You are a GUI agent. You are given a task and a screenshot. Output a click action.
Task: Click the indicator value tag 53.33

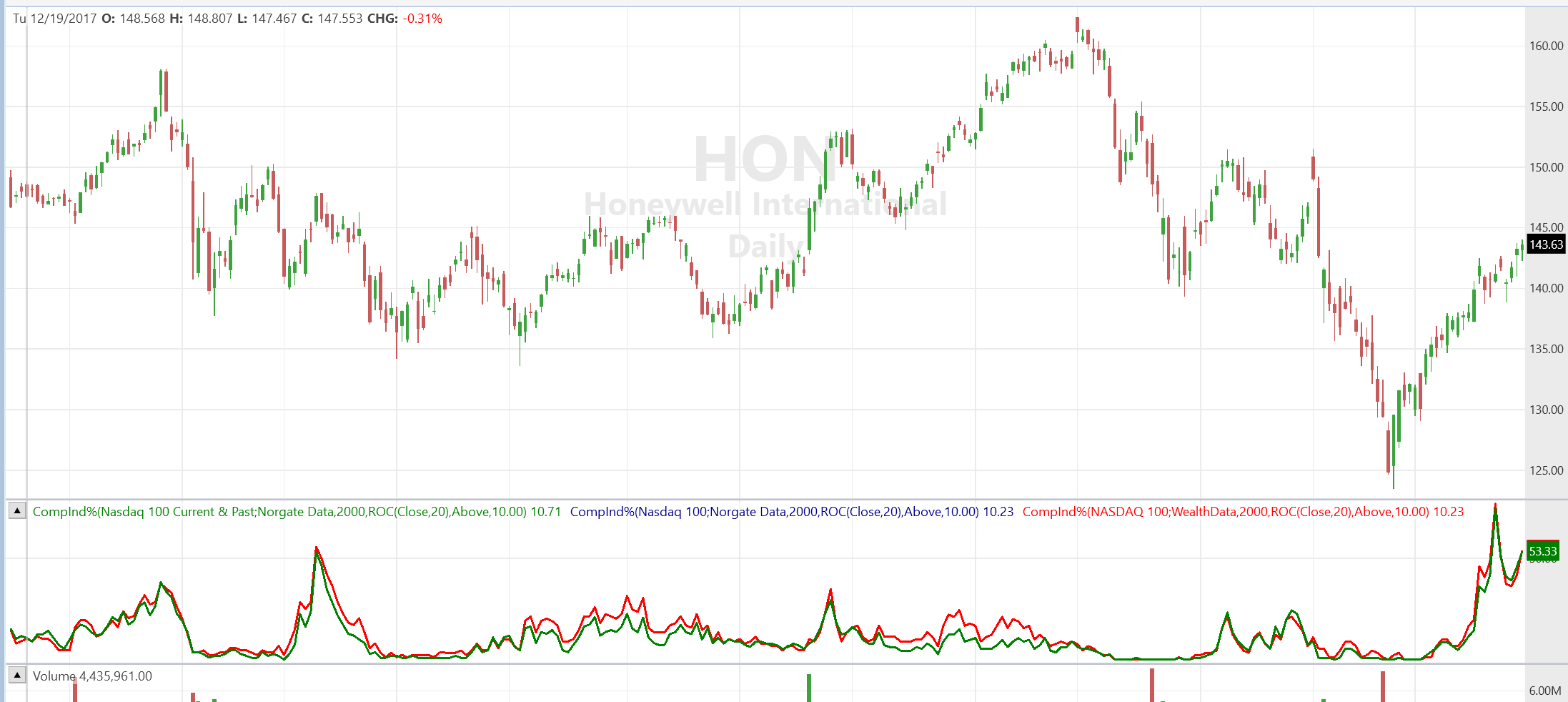pos(1542,551)
